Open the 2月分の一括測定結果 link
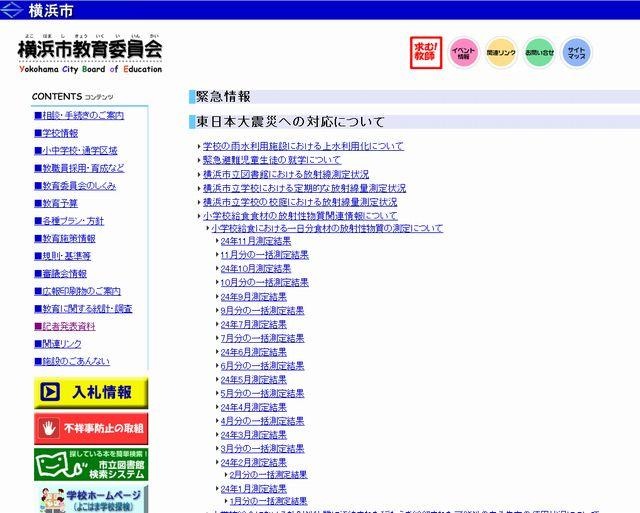This screenshot has height=513, width=640. tap(268, 475)
